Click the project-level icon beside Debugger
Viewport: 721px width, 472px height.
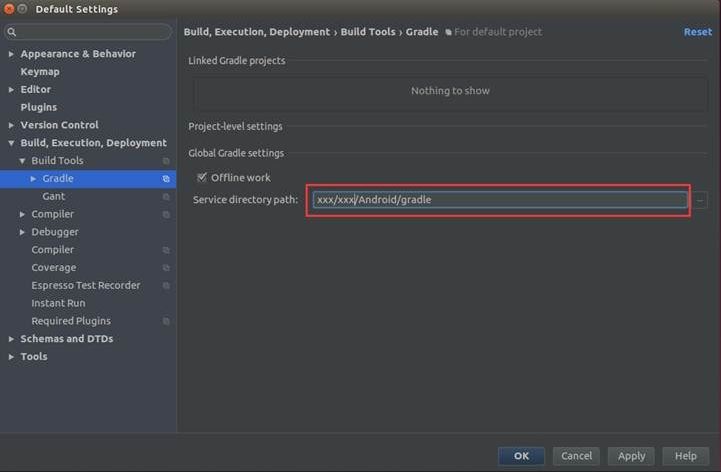(166, 232)
